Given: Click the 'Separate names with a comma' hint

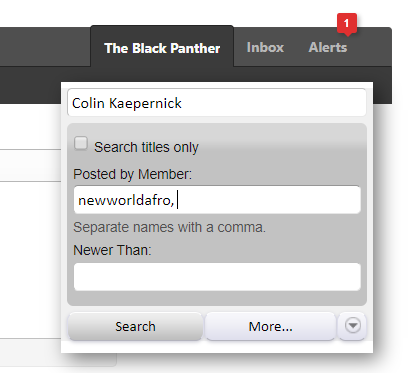Looking at the screenshot, I should [169, 227].
